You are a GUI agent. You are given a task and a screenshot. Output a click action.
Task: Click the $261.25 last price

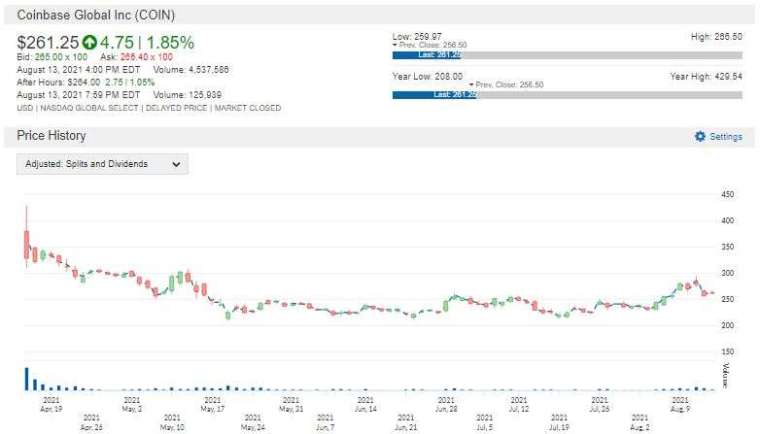pyautogui.click(x=48, y=43)
